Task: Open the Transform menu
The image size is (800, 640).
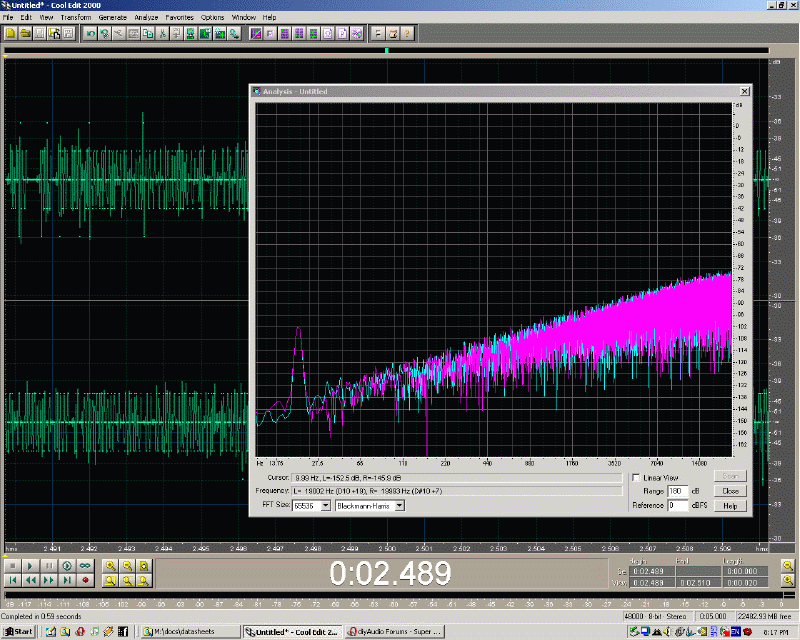Action: (x=76, y=17)
